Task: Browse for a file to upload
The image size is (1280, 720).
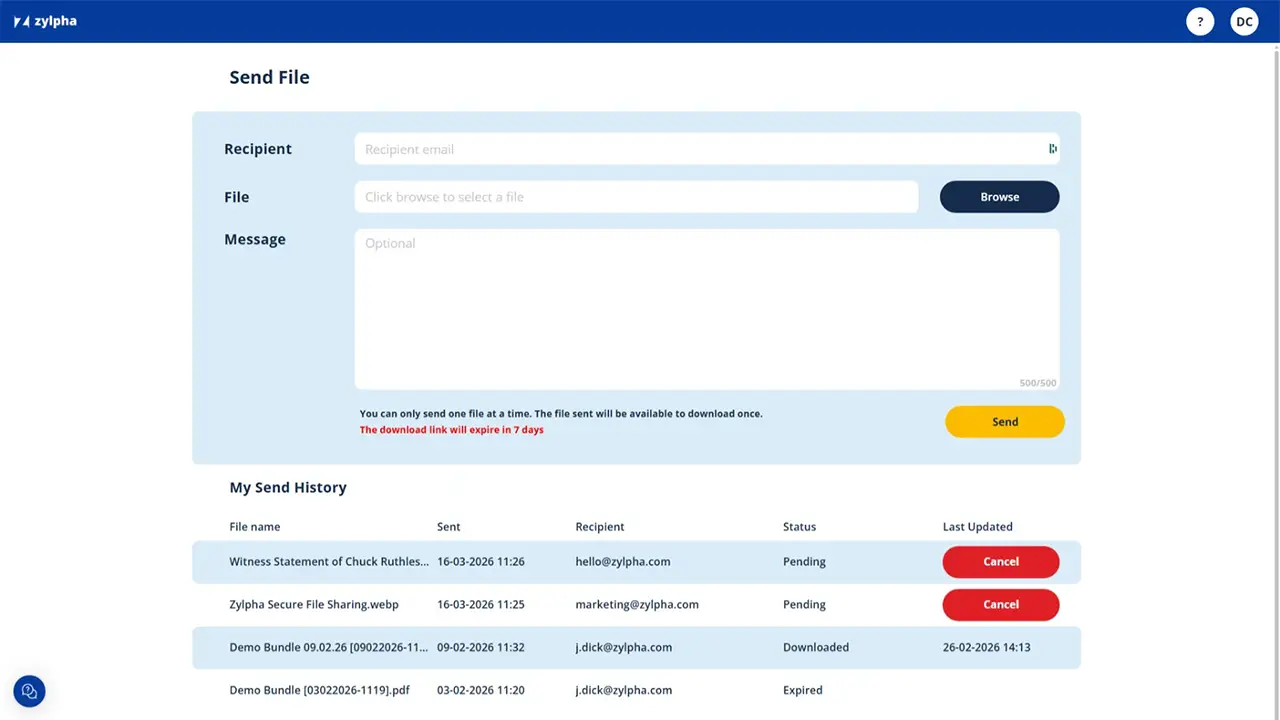Action: [999, 196]
